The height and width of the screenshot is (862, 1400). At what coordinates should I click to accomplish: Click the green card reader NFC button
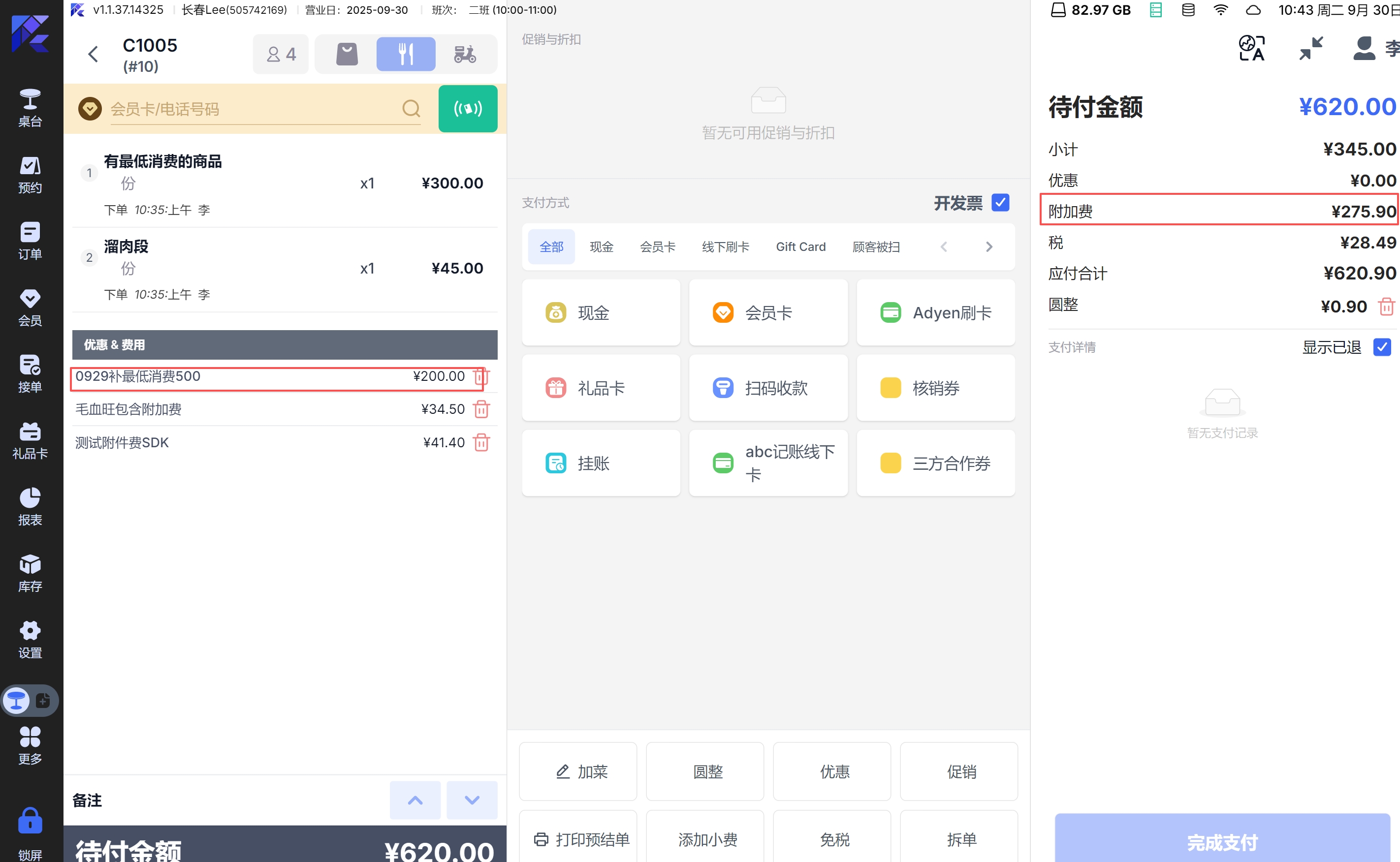coord(468,108)
